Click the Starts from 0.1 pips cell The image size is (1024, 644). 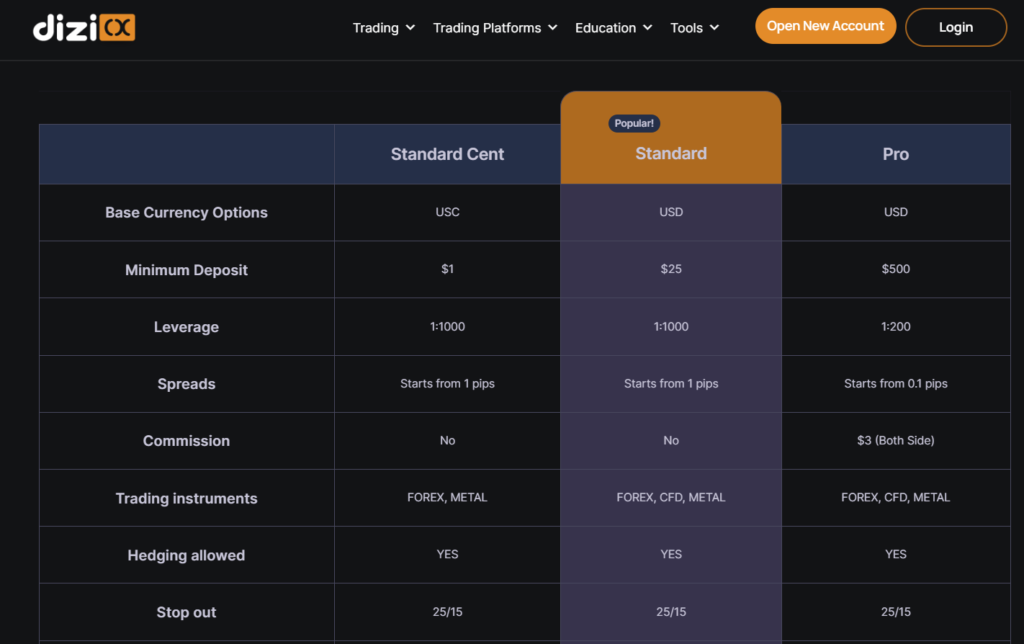point(895,383)
